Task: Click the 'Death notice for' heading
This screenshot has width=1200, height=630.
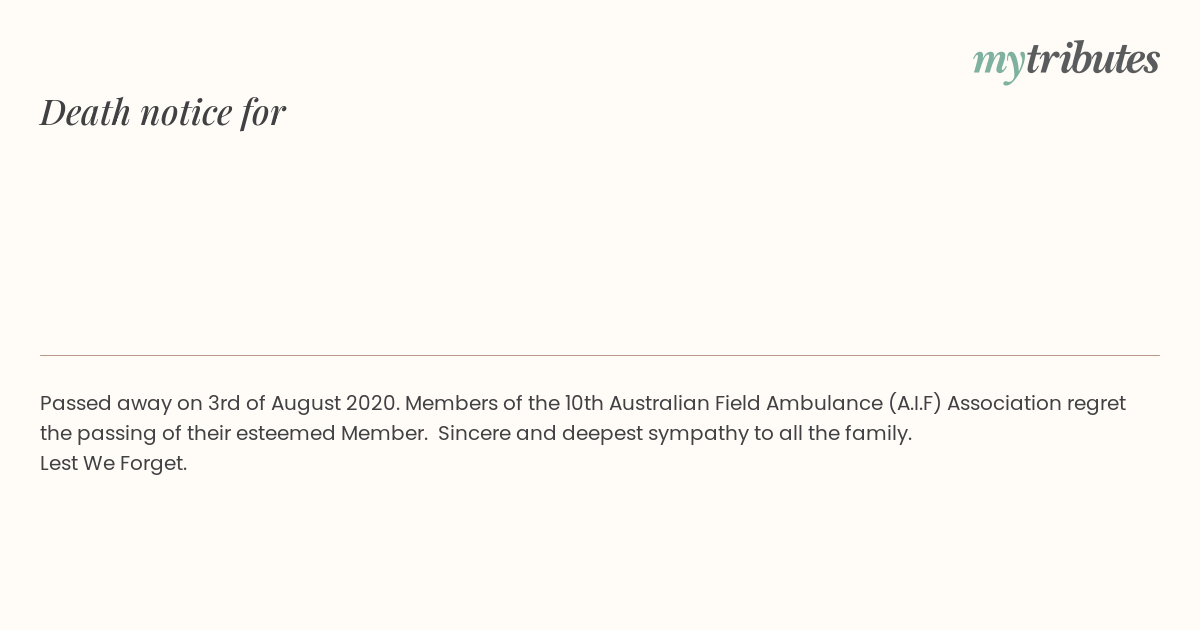Action: 163,112
